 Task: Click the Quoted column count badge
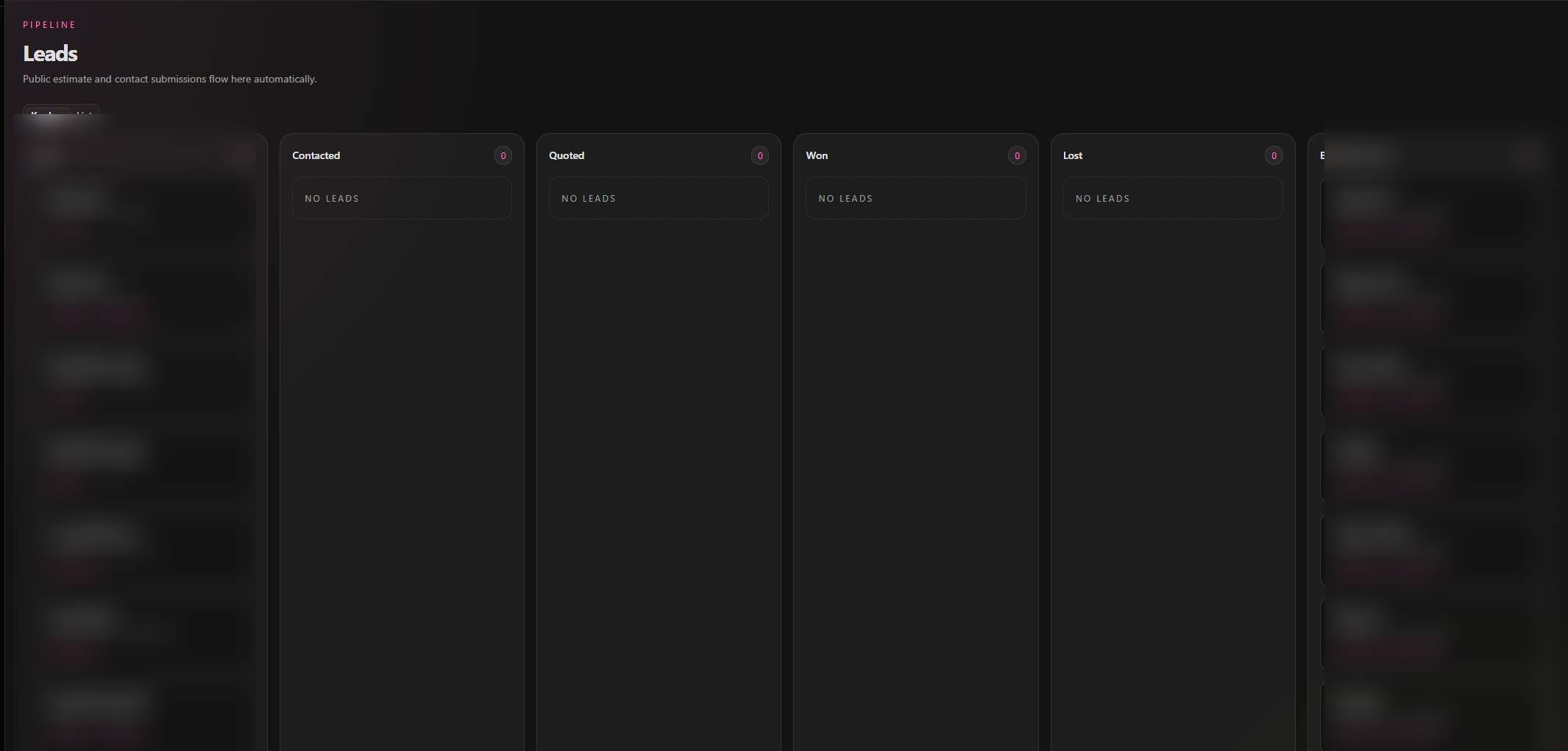click(x=760, y=155)
